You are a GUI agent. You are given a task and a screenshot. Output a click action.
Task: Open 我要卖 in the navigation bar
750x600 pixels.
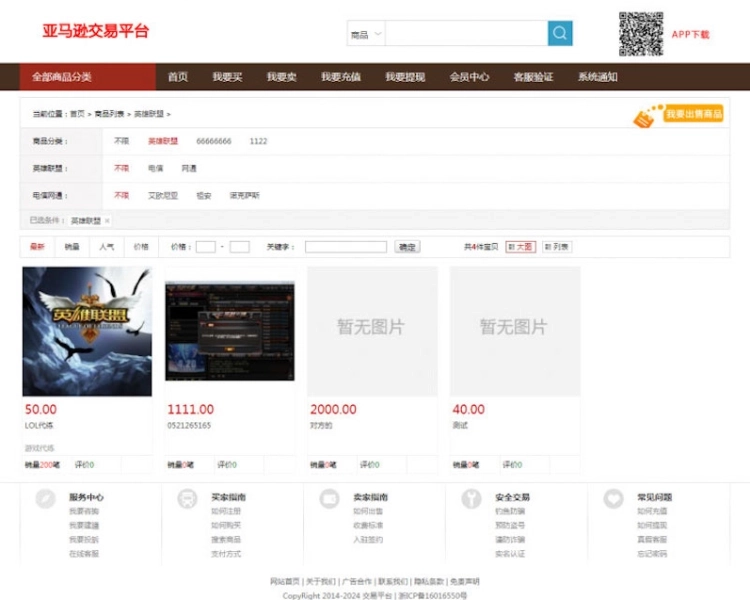[x=282, y=77]
